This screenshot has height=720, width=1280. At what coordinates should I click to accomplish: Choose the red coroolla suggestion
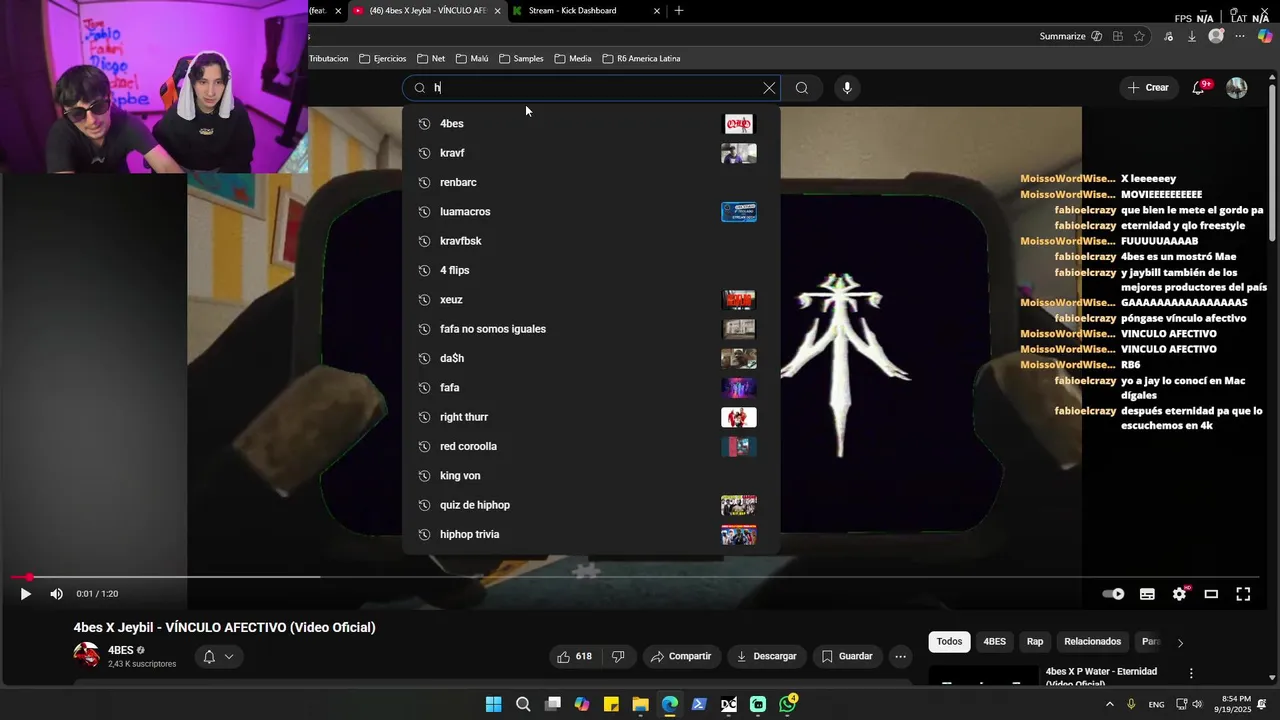coord(591,447)
